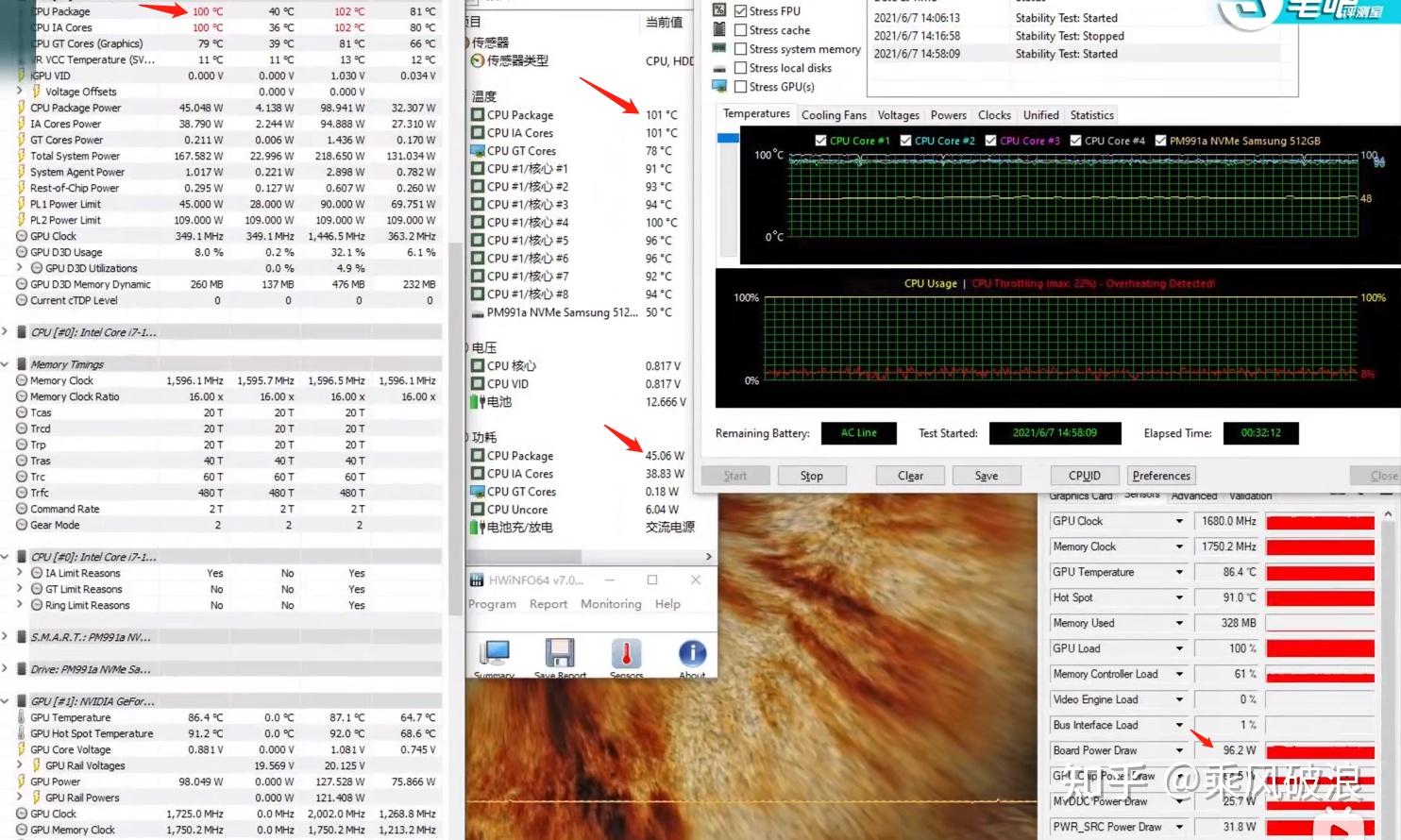Toggle the PM991a NVMe Samsung 512GB graph checkbox
Screen dimensions: 1401x840
(x=1160, y=141)
